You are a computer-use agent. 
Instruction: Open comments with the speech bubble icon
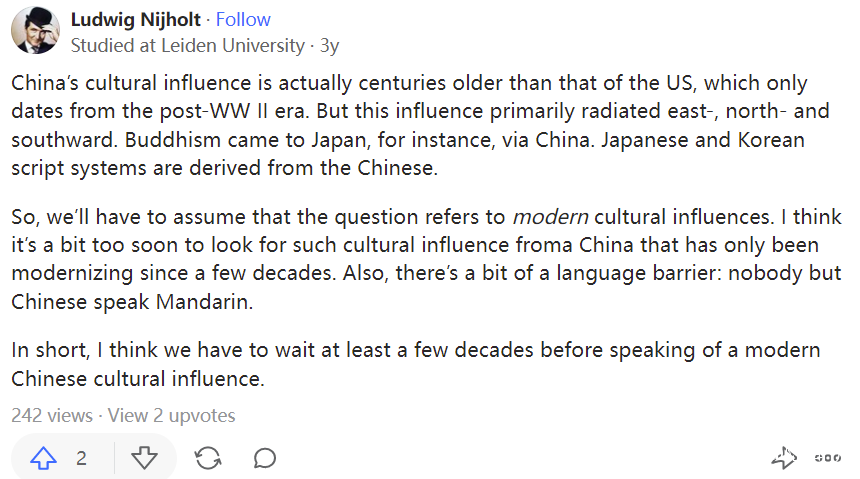[x=265, y=458]
